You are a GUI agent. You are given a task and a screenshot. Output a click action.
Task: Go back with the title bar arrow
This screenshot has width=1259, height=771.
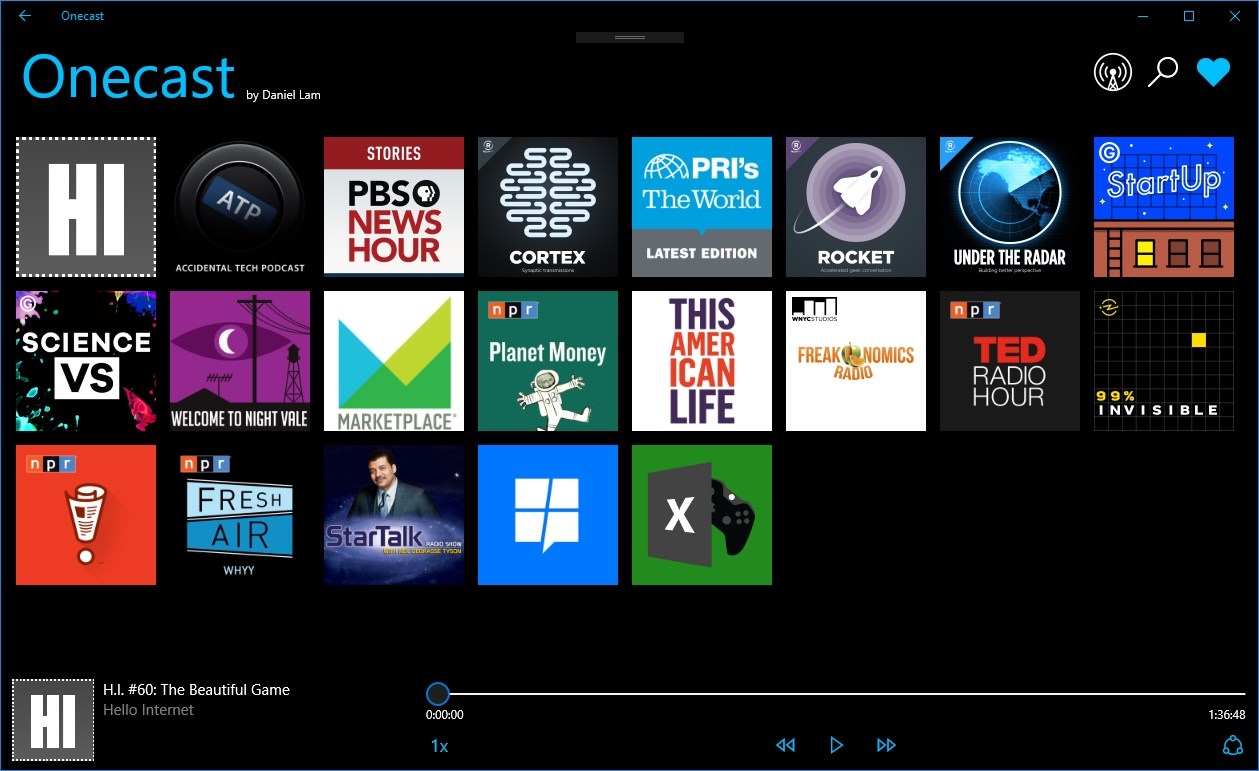coord(25,16)
